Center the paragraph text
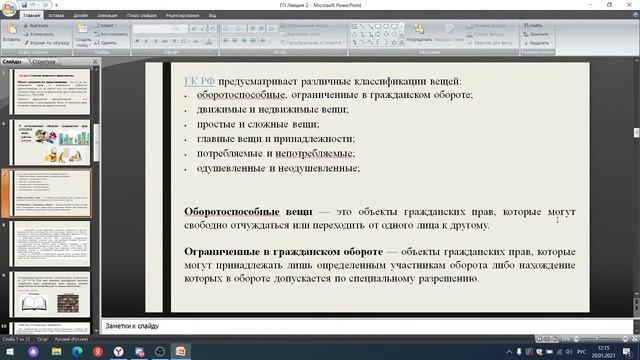This screenshot has width=640, height=360. coord(235,41)
